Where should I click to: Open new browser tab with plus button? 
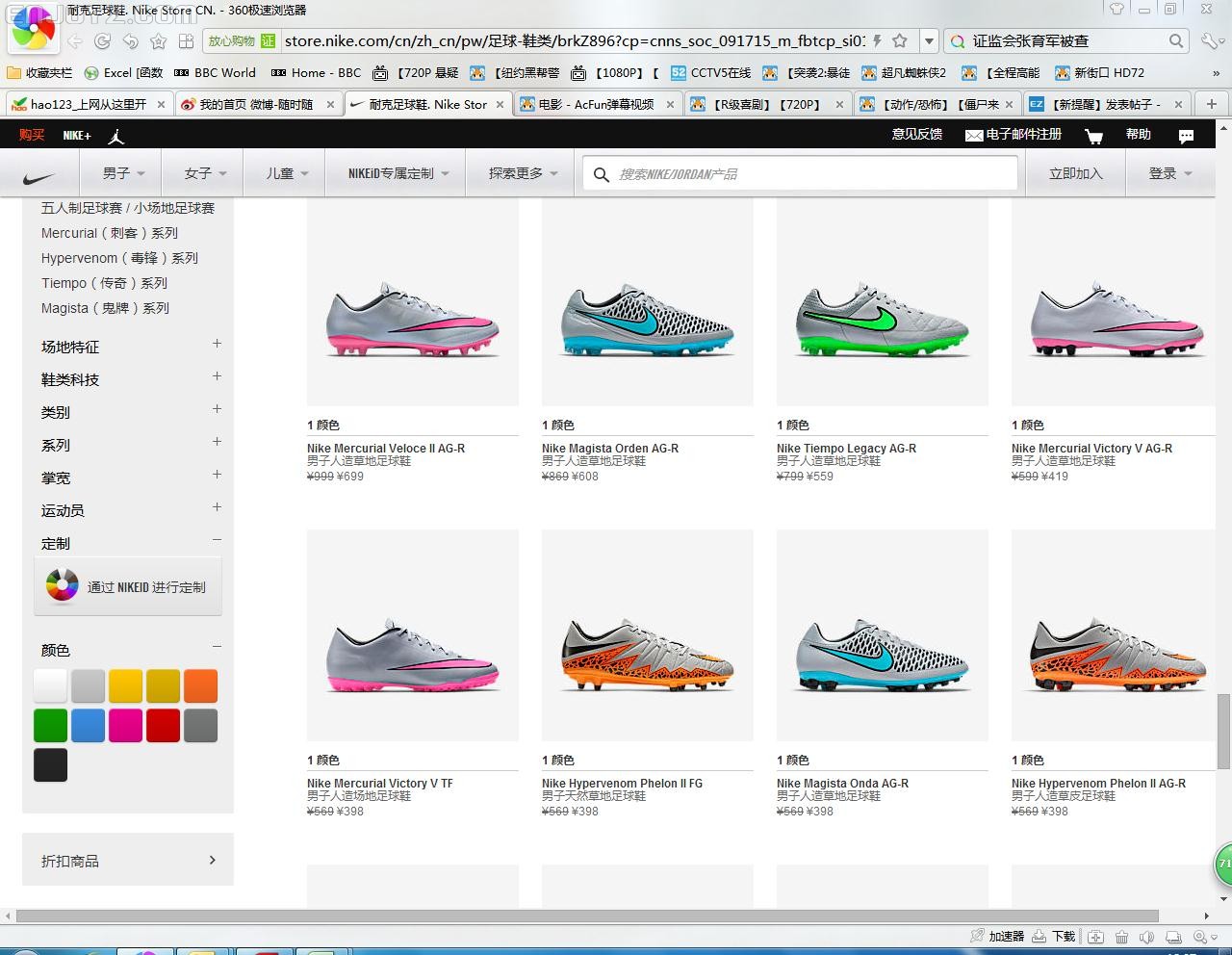click(1212, 104)
